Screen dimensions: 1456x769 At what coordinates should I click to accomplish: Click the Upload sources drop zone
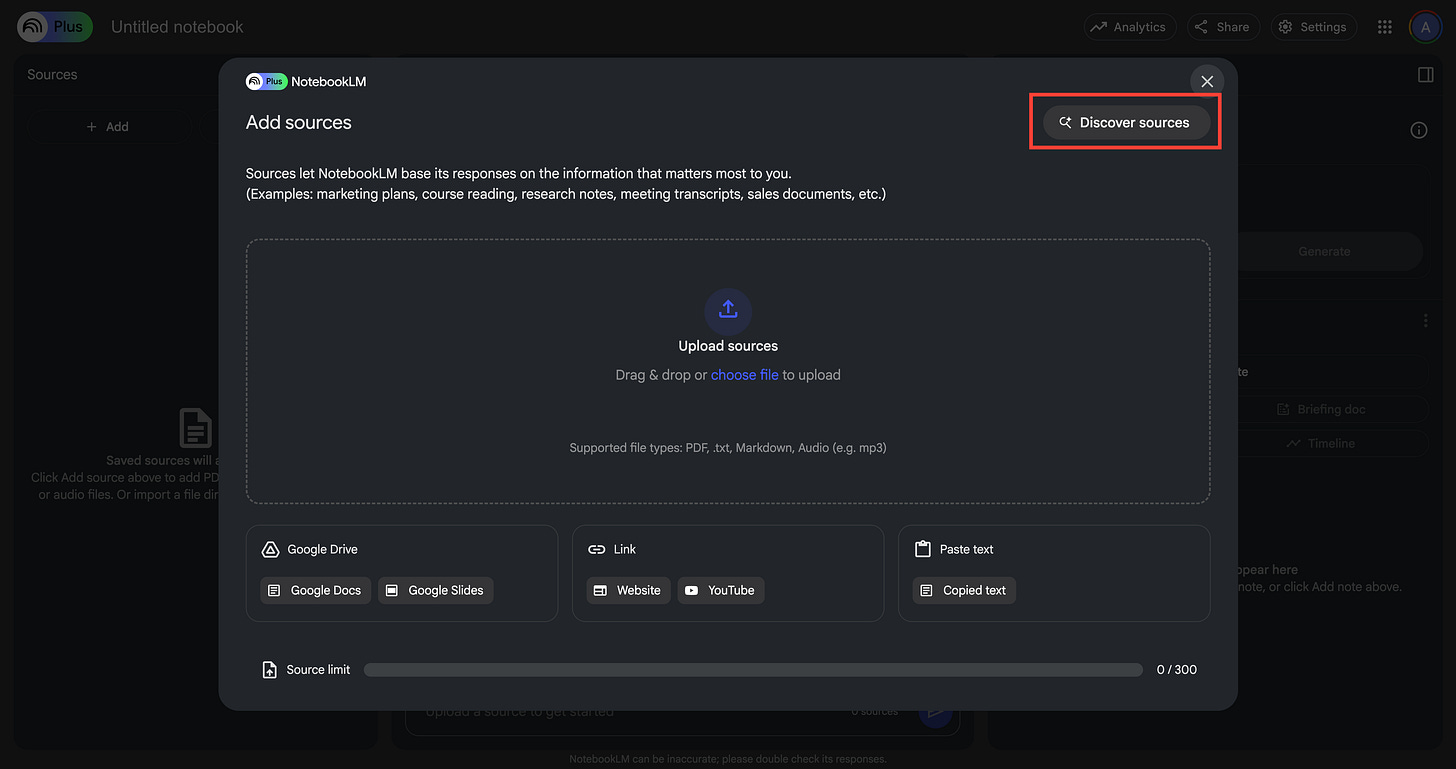728,371
